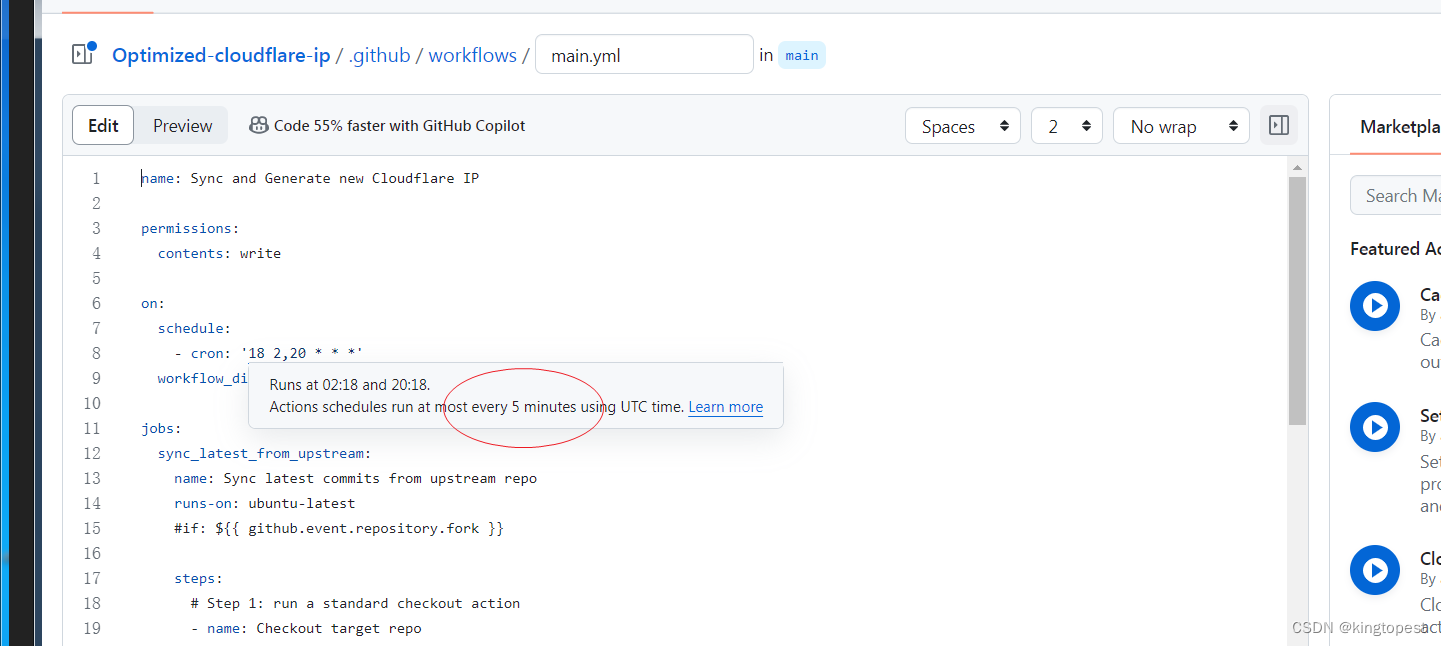The height and width of the screenshot is (646, 1441).
Task: Click line 1 'name: Sync and Generate new Cloudflare IP'
Action: pyautogui.click(x=310, y=178)
